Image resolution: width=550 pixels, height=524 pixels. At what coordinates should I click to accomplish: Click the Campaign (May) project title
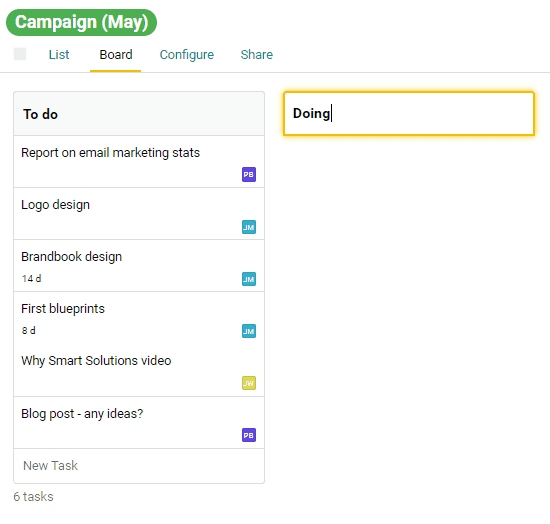[81, 22]
